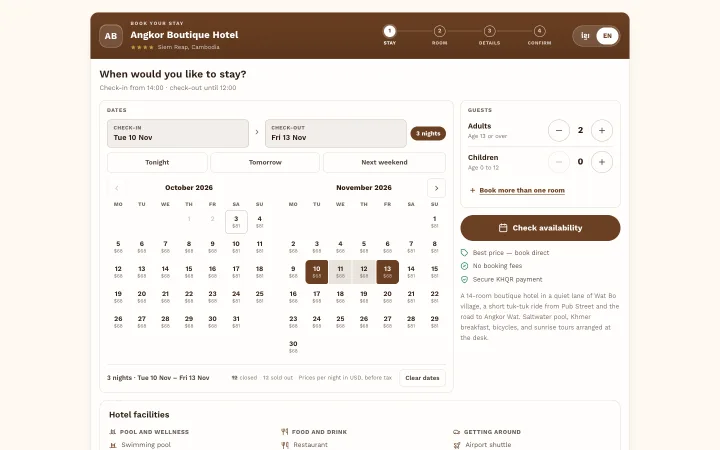
Task: Click Check availability button
Action: (540, 228)
